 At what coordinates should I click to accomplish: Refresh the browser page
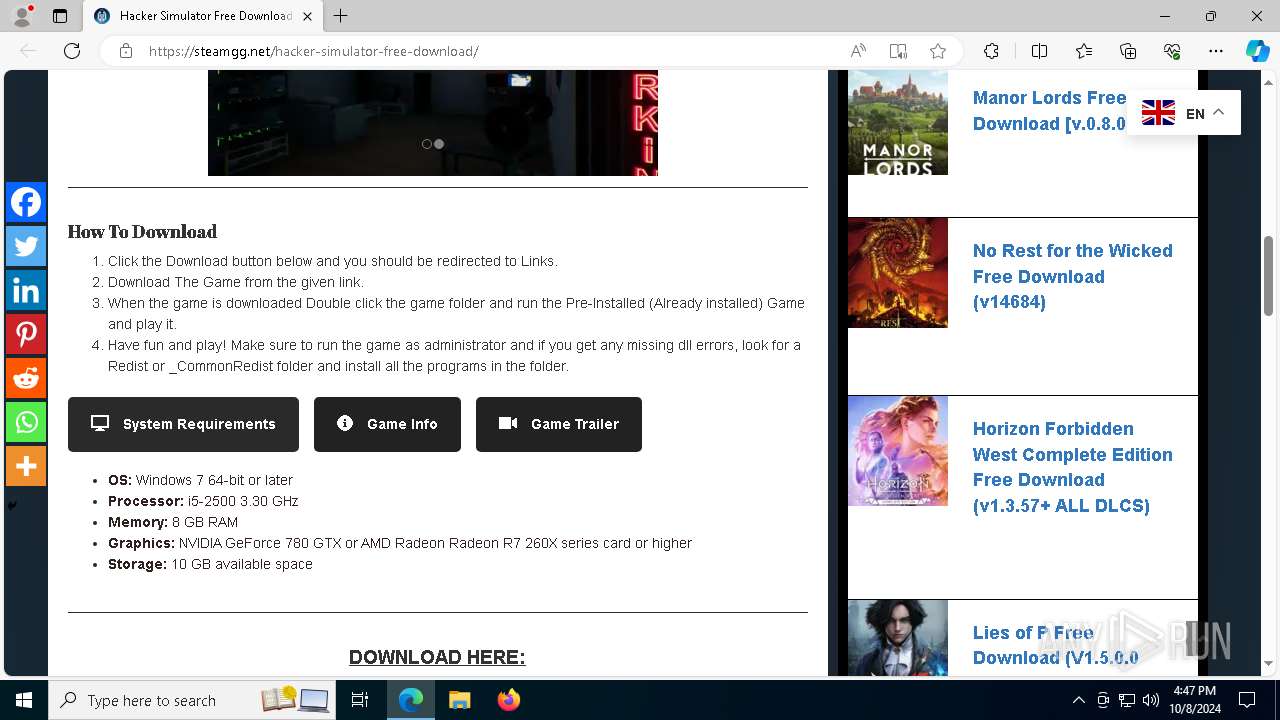click(x=72, y=51)
